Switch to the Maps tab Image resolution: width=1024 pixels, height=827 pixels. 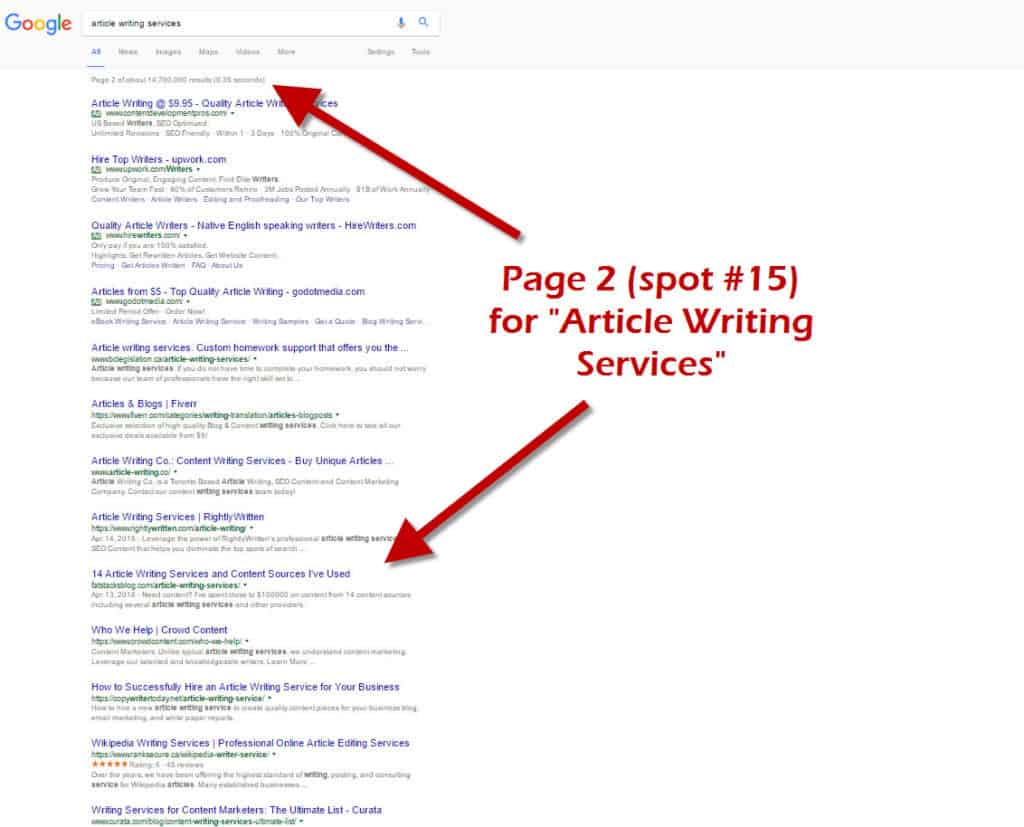pos(208,52)
